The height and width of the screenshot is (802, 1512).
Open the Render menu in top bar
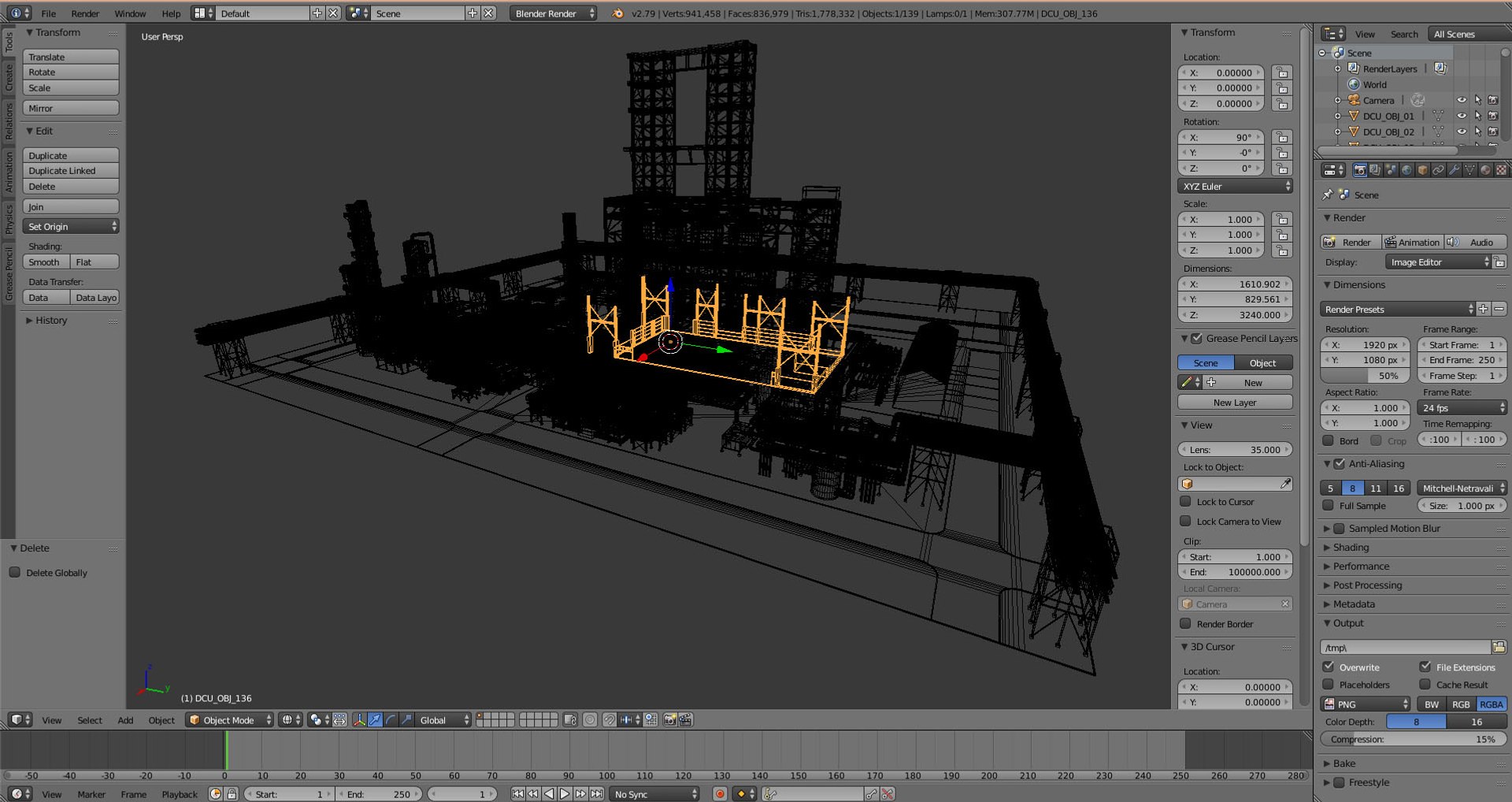click(x=85, y=13)
